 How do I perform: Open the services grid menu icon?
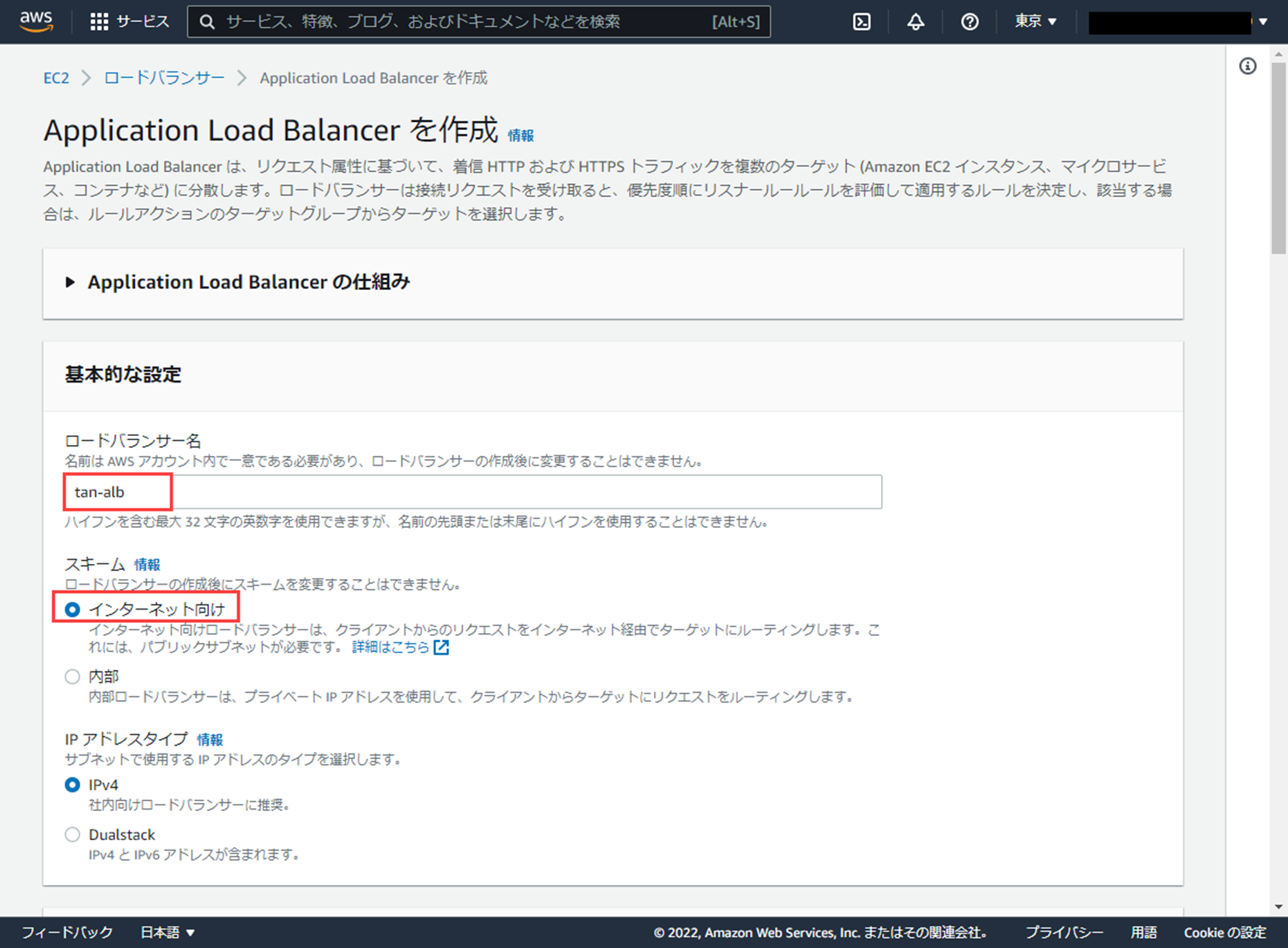[99, 22]
